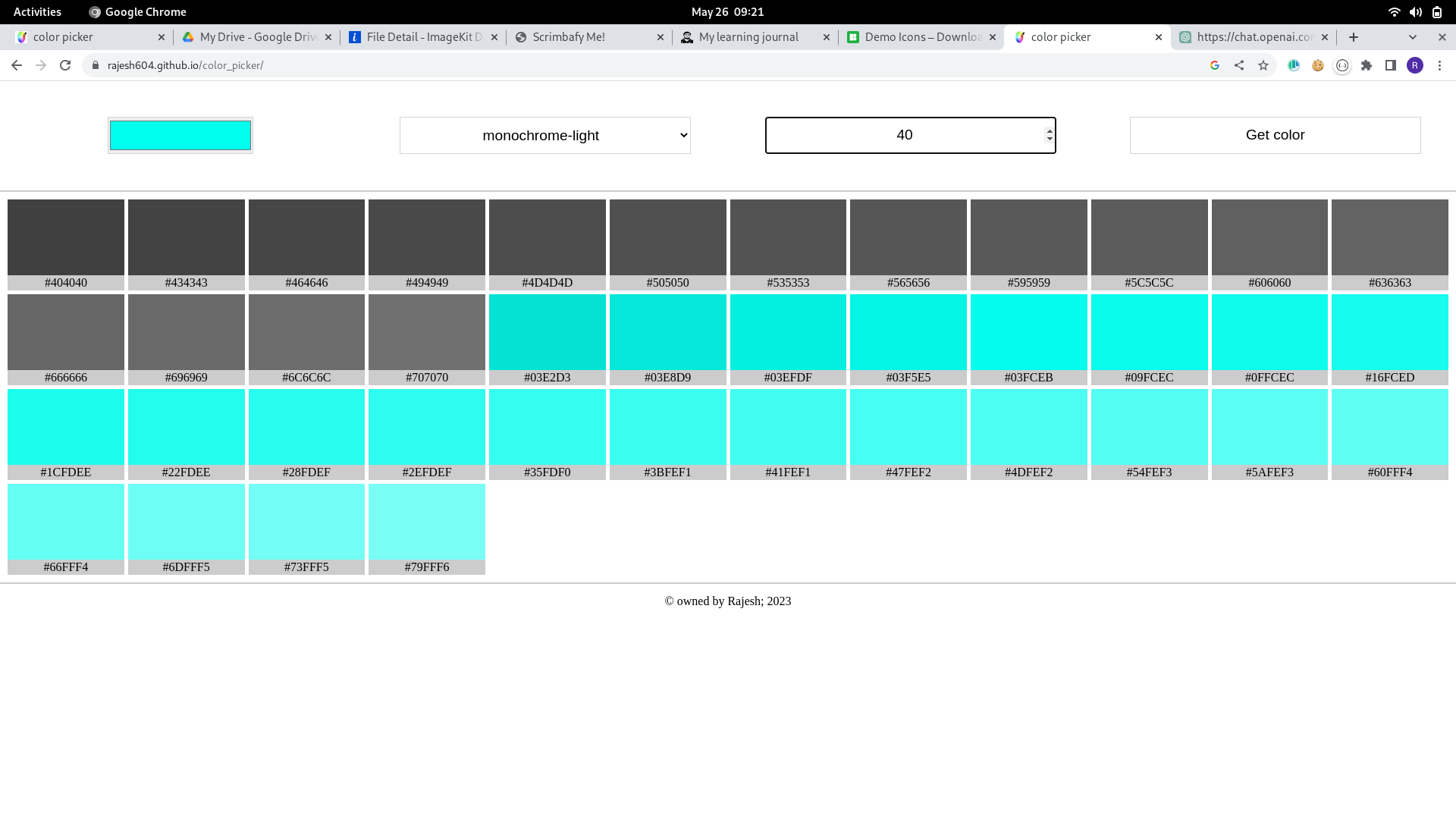Screen dimensions: 1456x819
Task: Expand the tab search chevron
Action: coord(1412,36)
